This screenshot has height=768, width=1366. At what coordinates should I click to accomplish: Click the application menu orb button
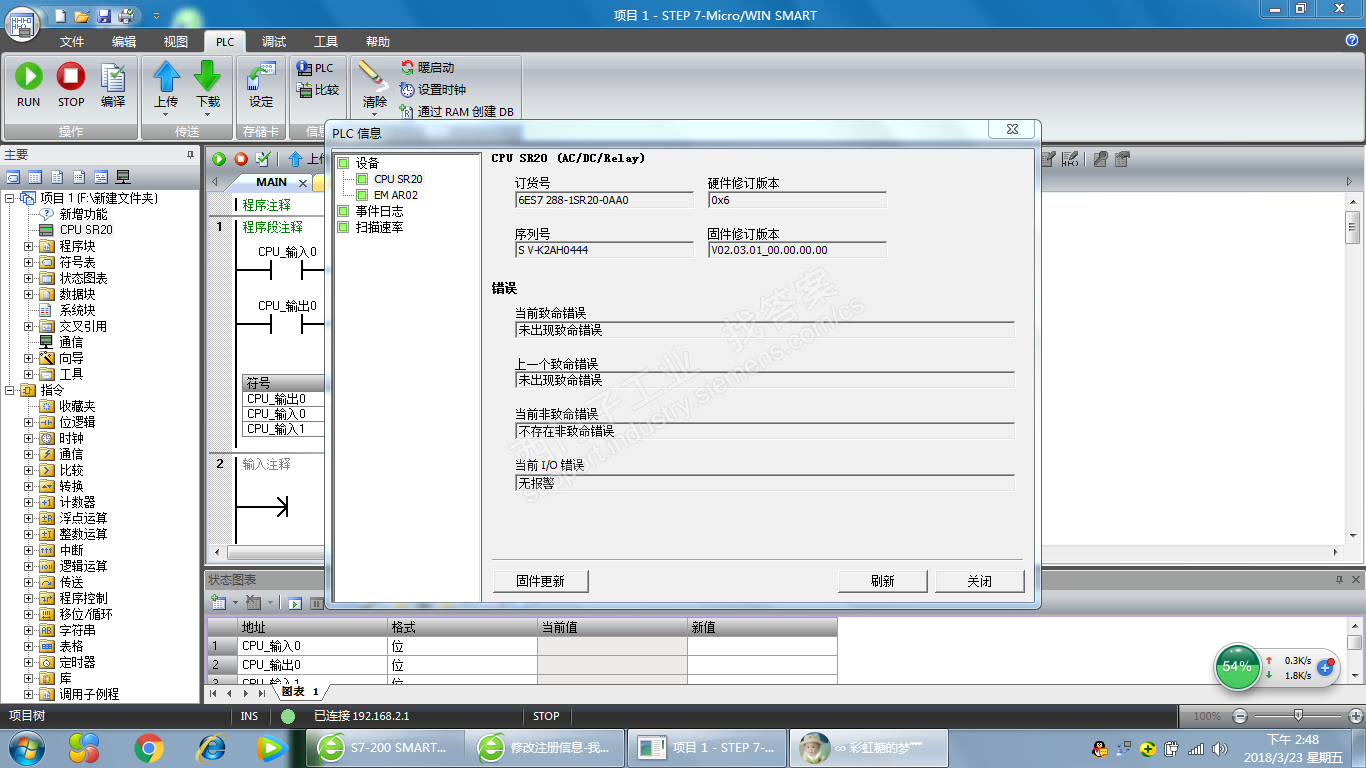click(x=23, y=23)
